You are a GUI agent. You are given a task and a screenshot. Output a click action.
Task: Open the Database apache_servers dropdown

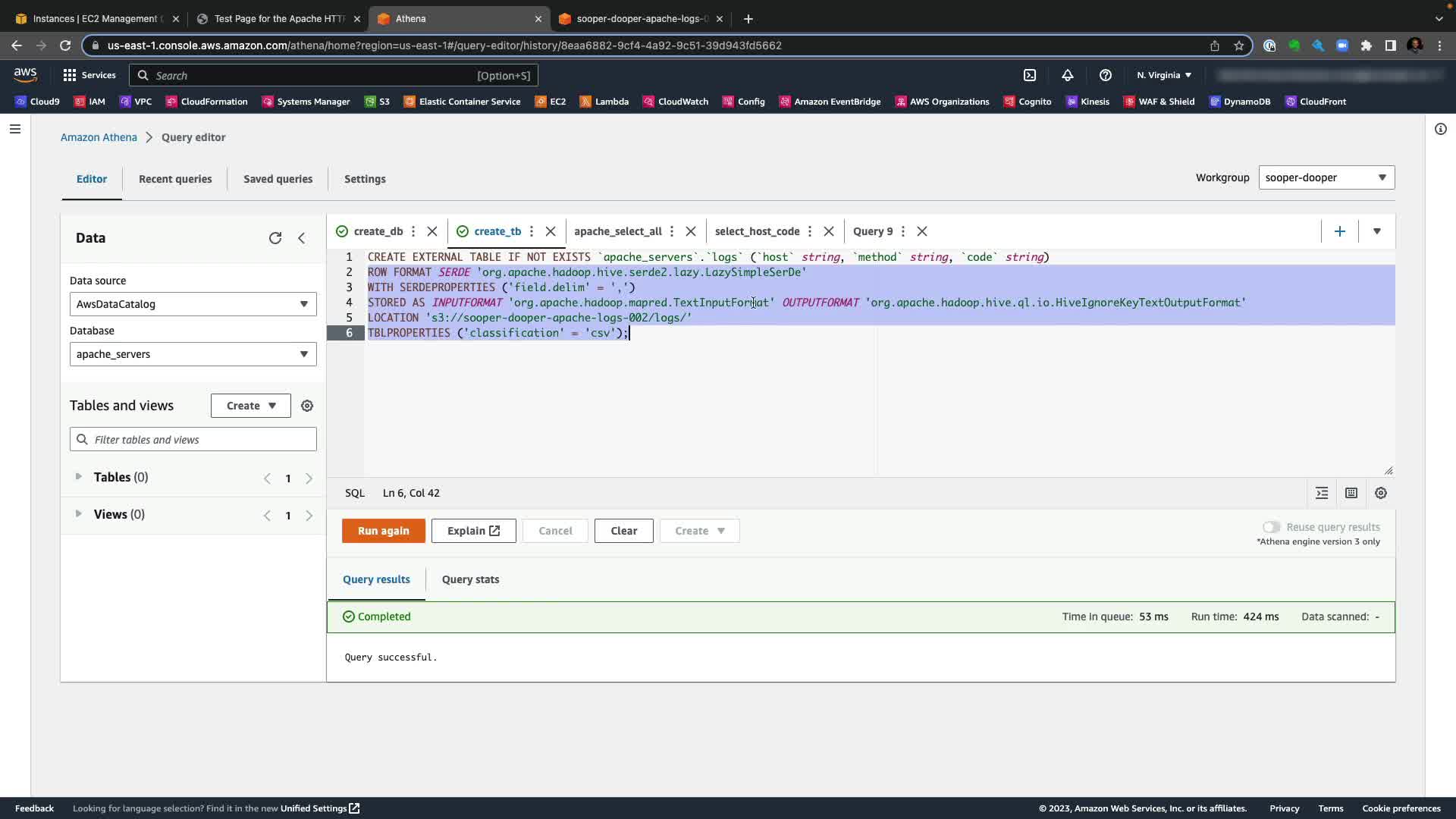[193, 354]
